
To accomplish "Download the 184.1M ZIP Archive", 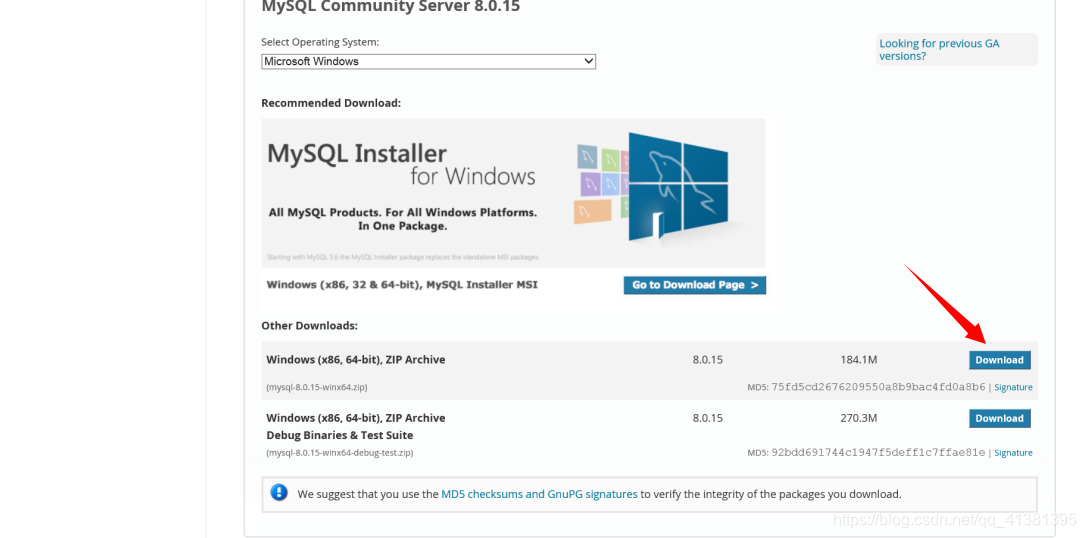I will pyautogui.click(x=999, y=360).
